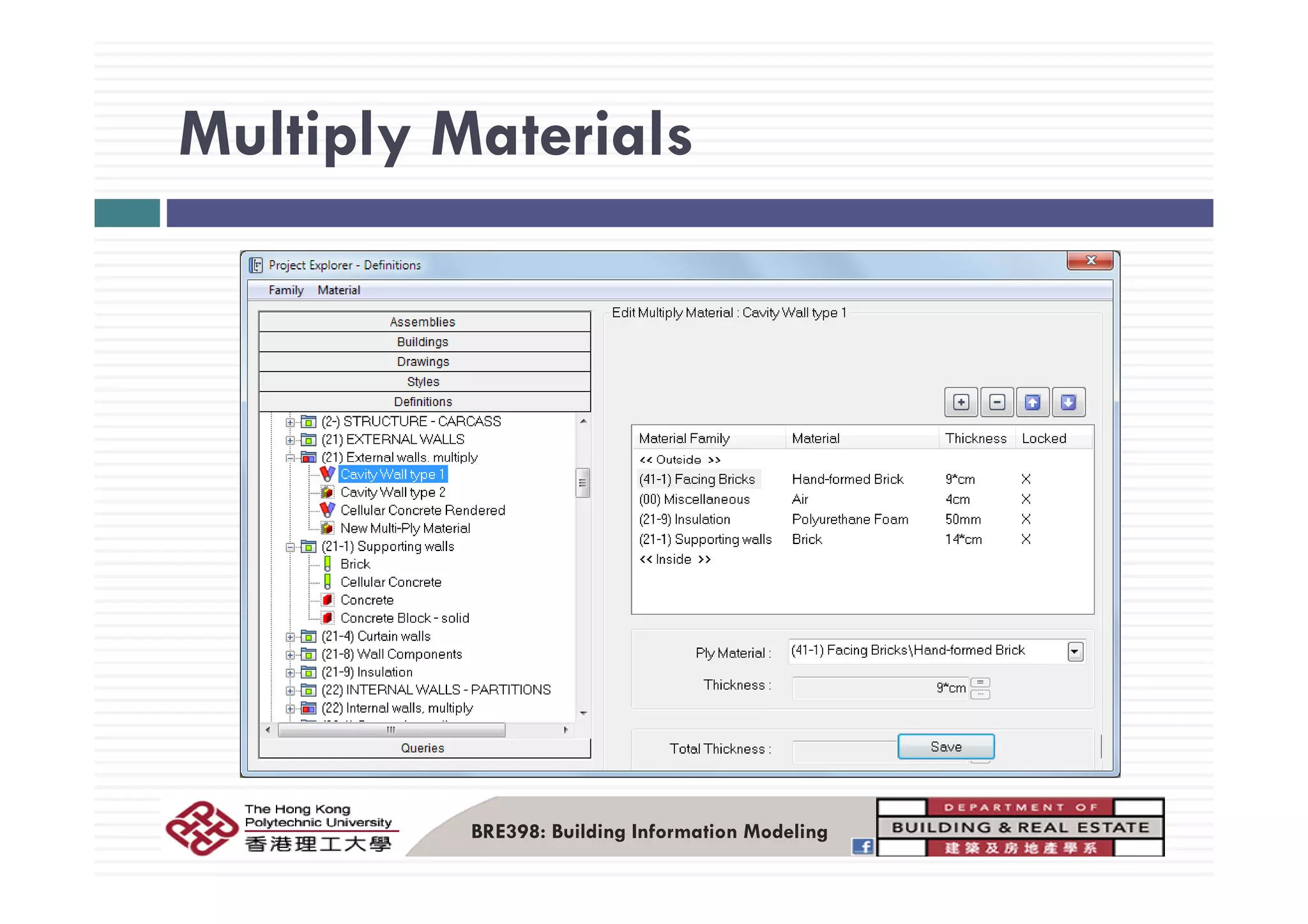Toggle Locked mark for Air row
Image resolution: width=1308 pixels, height=924 pixels.
coord(1026,499)
